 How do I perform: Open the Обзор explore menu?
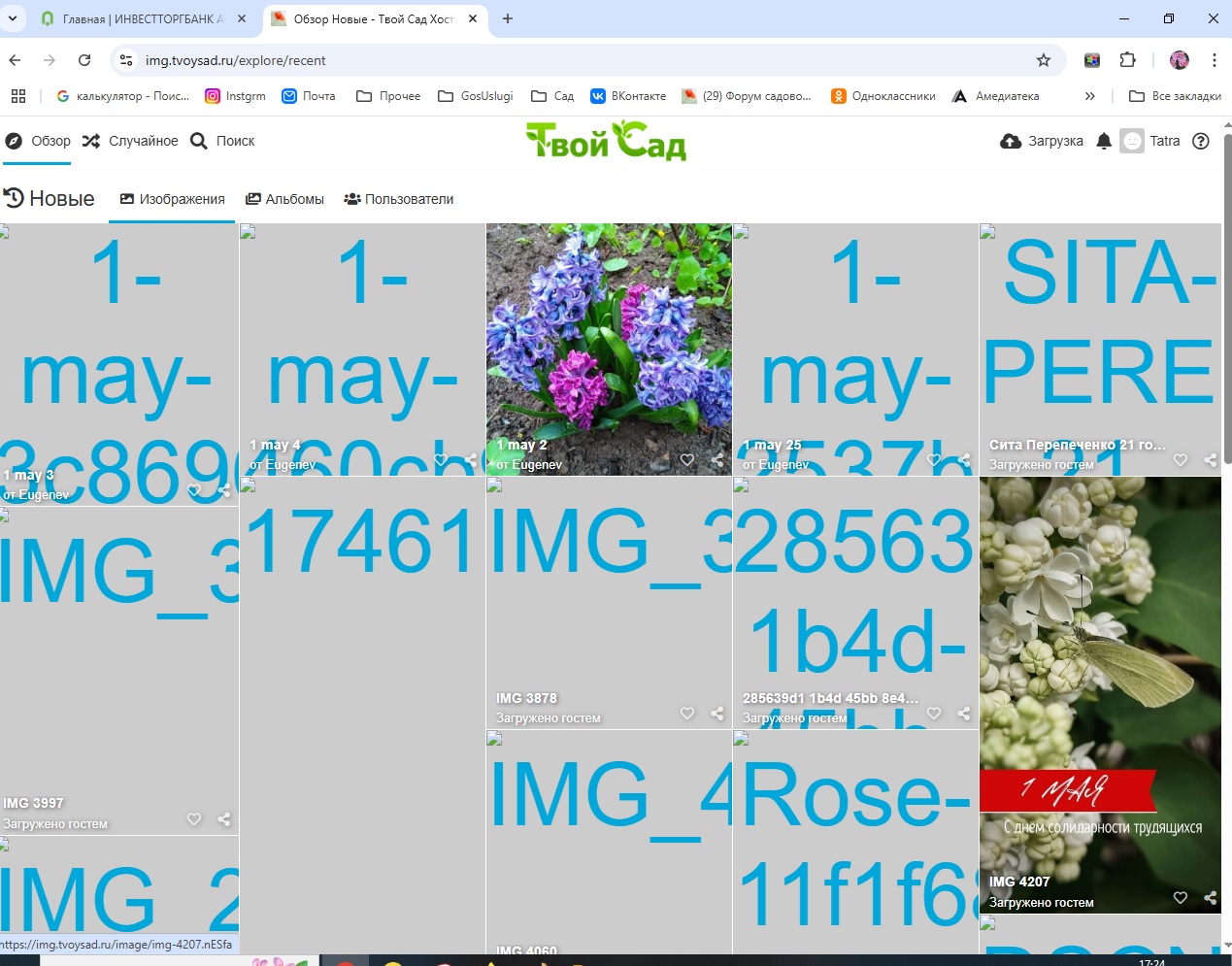tap(38, 141)
